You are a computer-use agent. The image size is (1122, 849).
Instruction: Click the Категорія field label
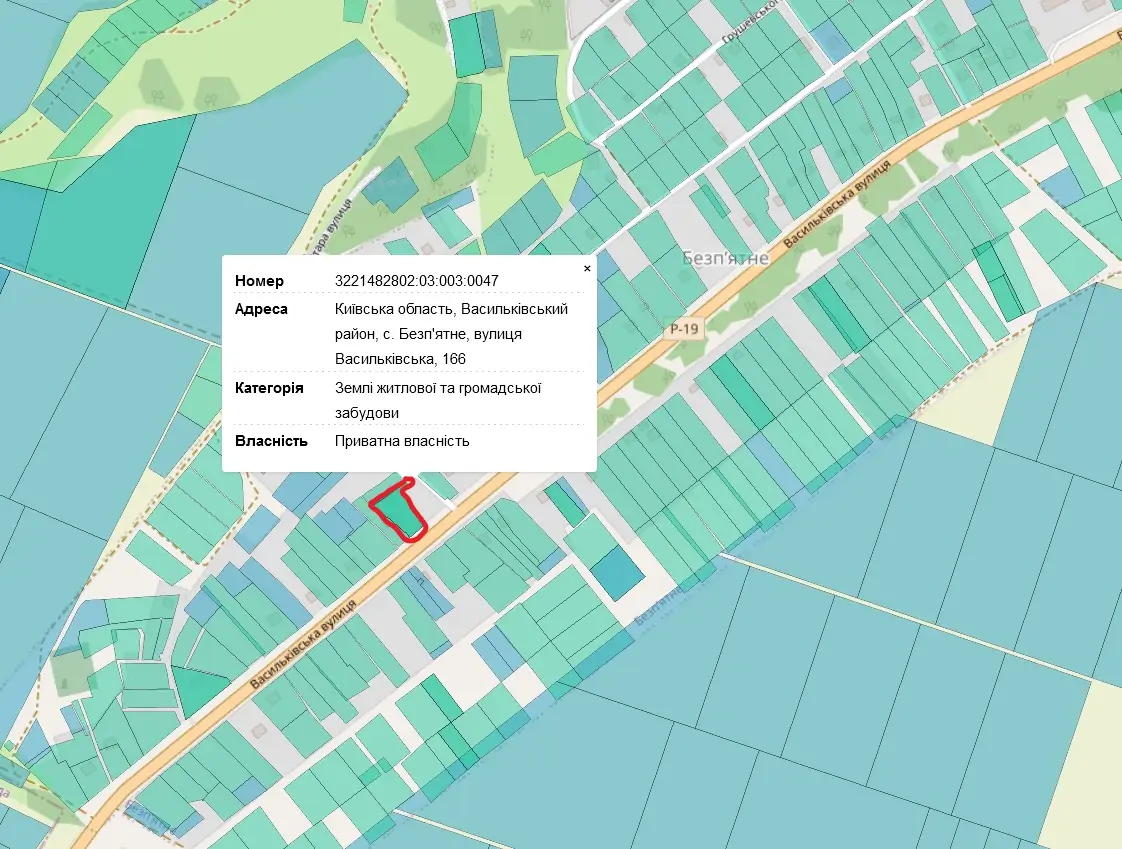(x=269, y=387)
